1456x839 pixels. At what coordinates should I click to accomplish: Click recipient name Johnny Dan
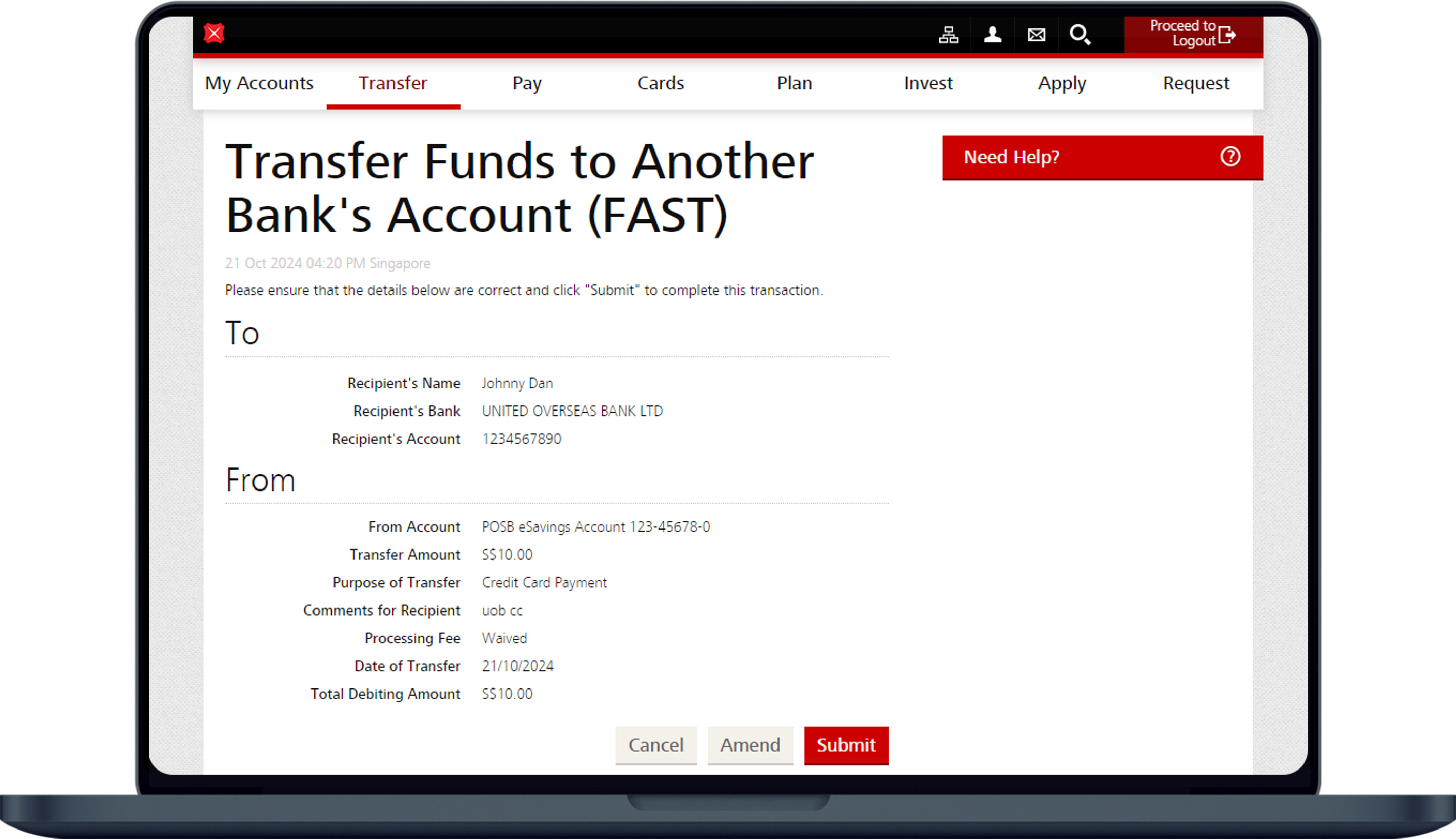click(x=517, y=384)
